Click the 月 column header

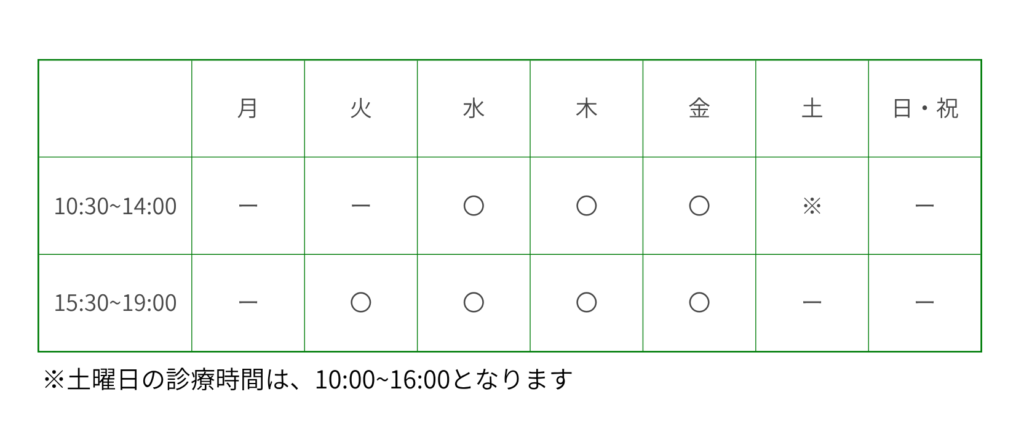click(248, 109)
